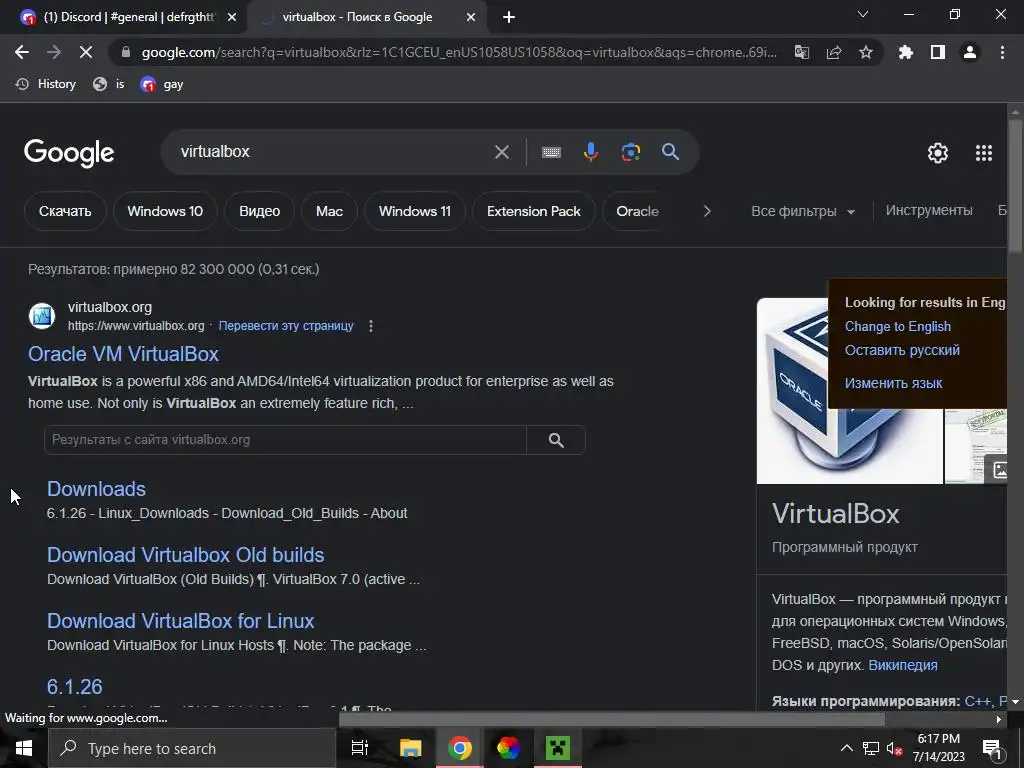Share this page from the address bar
The height and width of the screenshot is (768, 1024).
coord(834,52)
